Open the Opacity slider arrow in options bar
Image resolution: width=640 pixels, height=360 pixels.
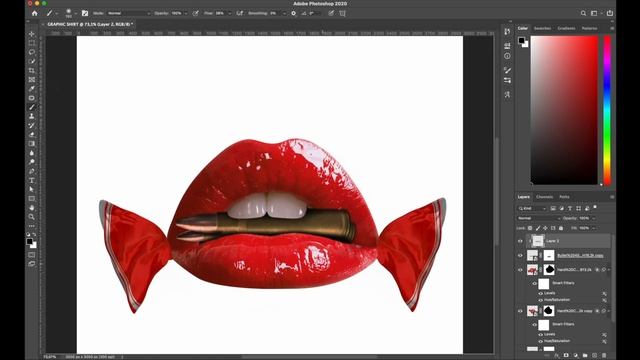pyautogui.click(x=186, y=13)
